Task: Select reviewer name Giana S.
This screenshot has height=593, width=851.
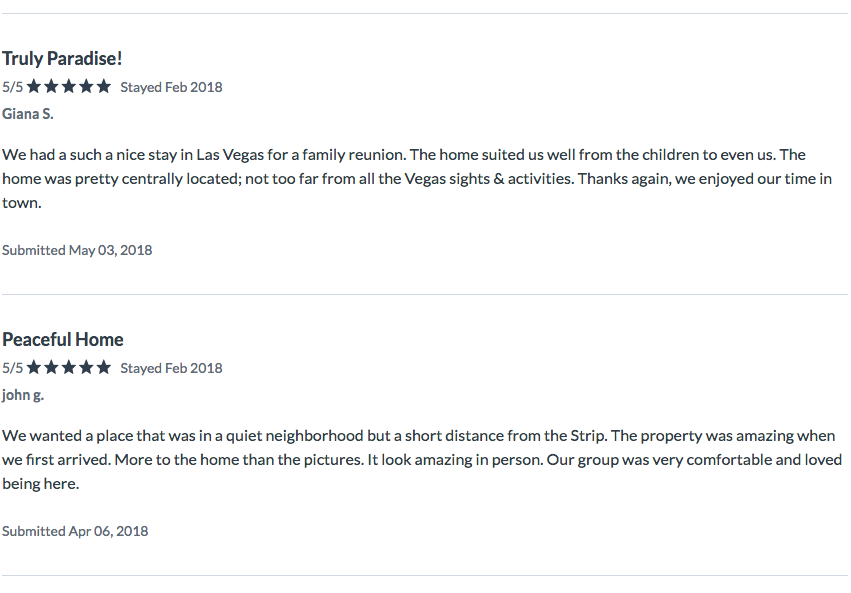Action: (x=28, y=114)
